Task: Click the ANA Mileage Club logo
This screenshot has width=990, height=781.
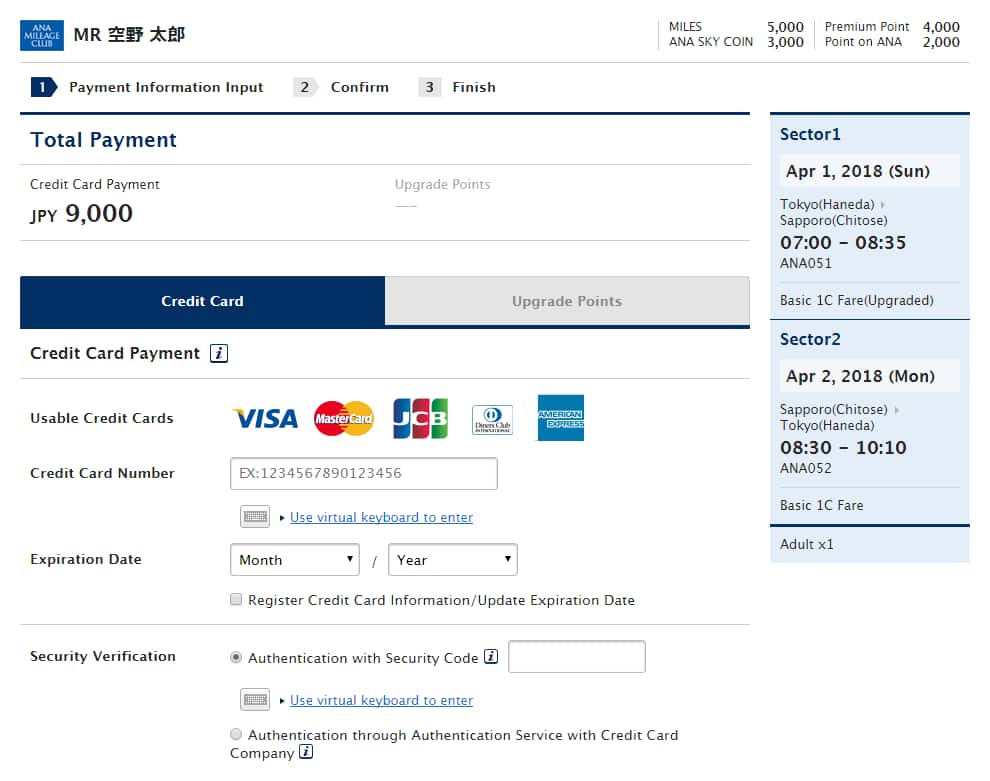Action: click(42, 35)
